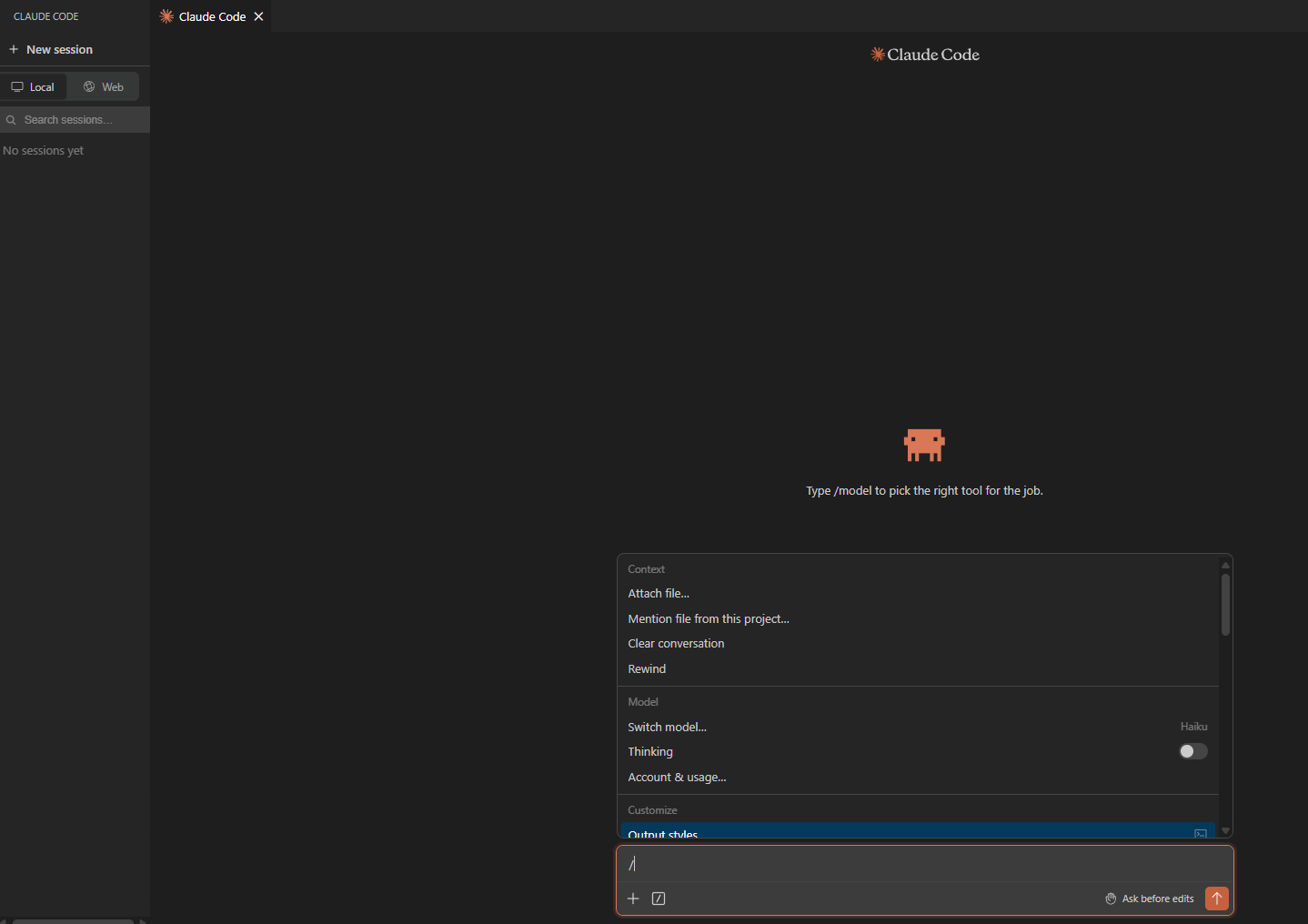
Task: Select Attach file from the command menu
Action: [x=659, y=593]
